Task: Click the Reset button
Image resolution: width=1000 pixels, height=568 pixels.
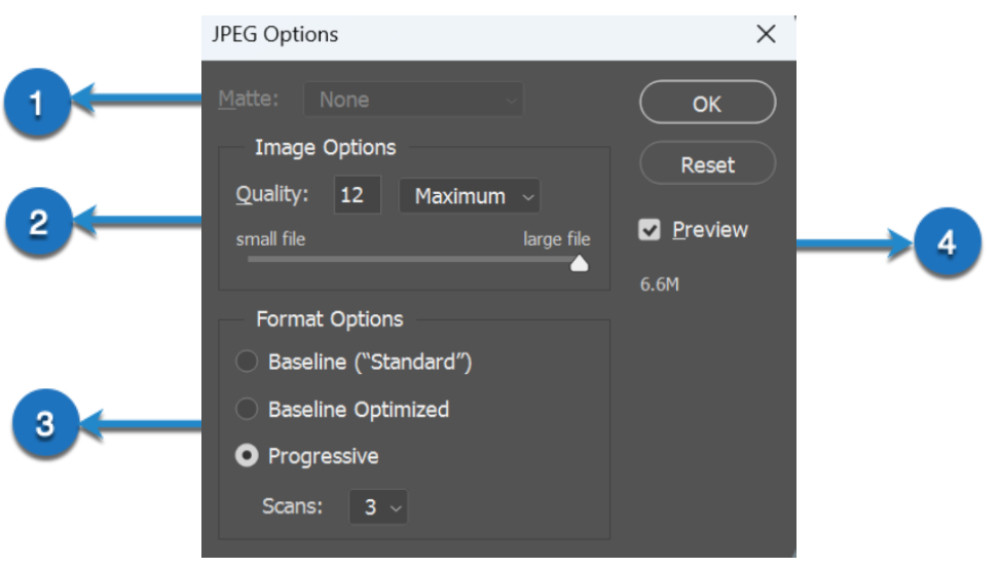Action: (x=707, y=164)
